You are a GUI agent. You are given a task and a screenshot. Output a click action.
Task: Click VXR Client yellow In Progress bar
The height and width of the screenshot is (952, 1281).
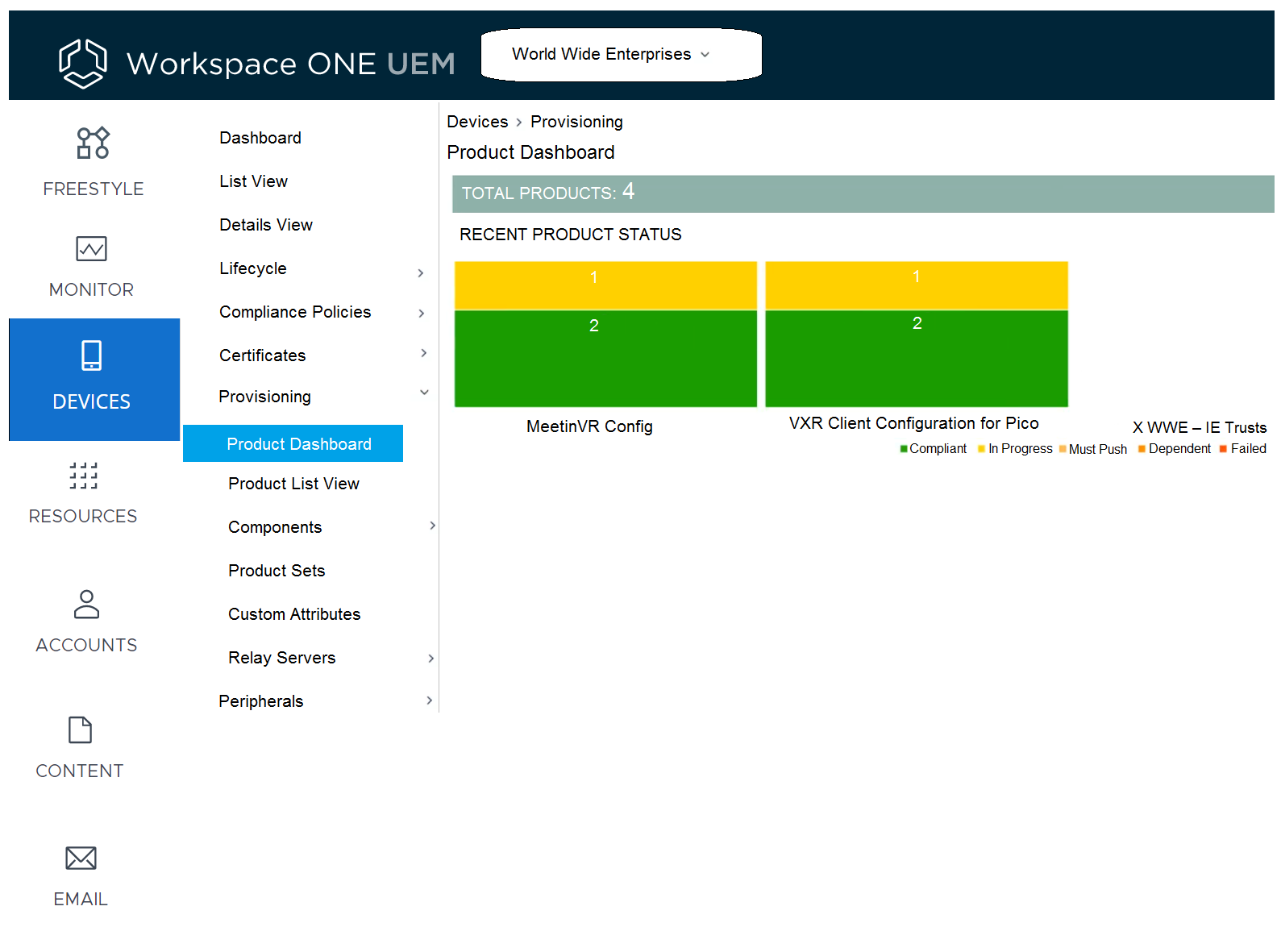917,285
